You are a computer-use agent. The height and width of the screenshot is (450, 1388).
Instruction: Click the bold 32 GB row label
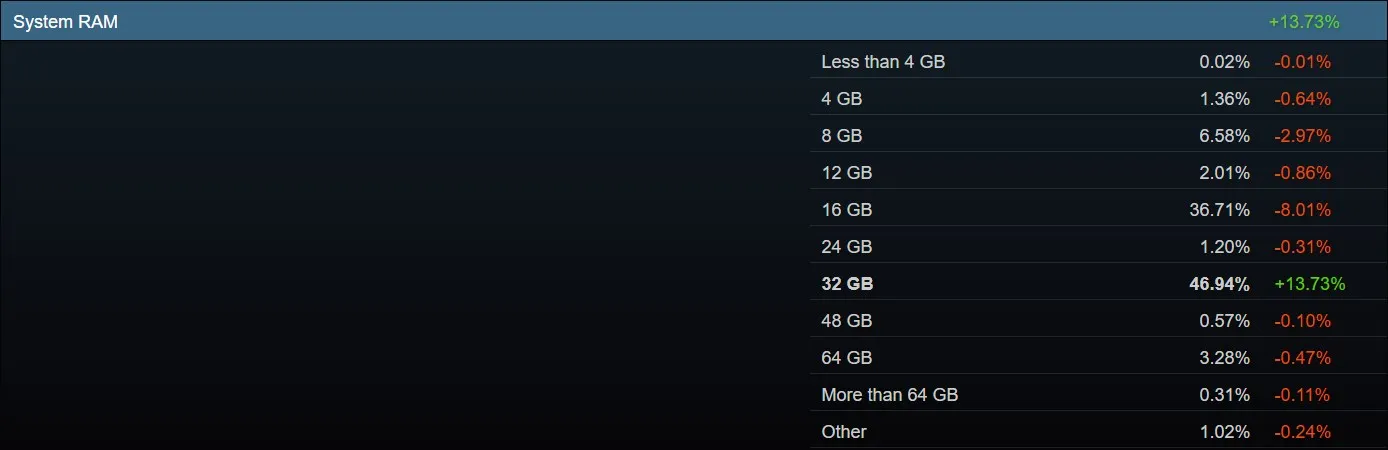click(847, 284)
